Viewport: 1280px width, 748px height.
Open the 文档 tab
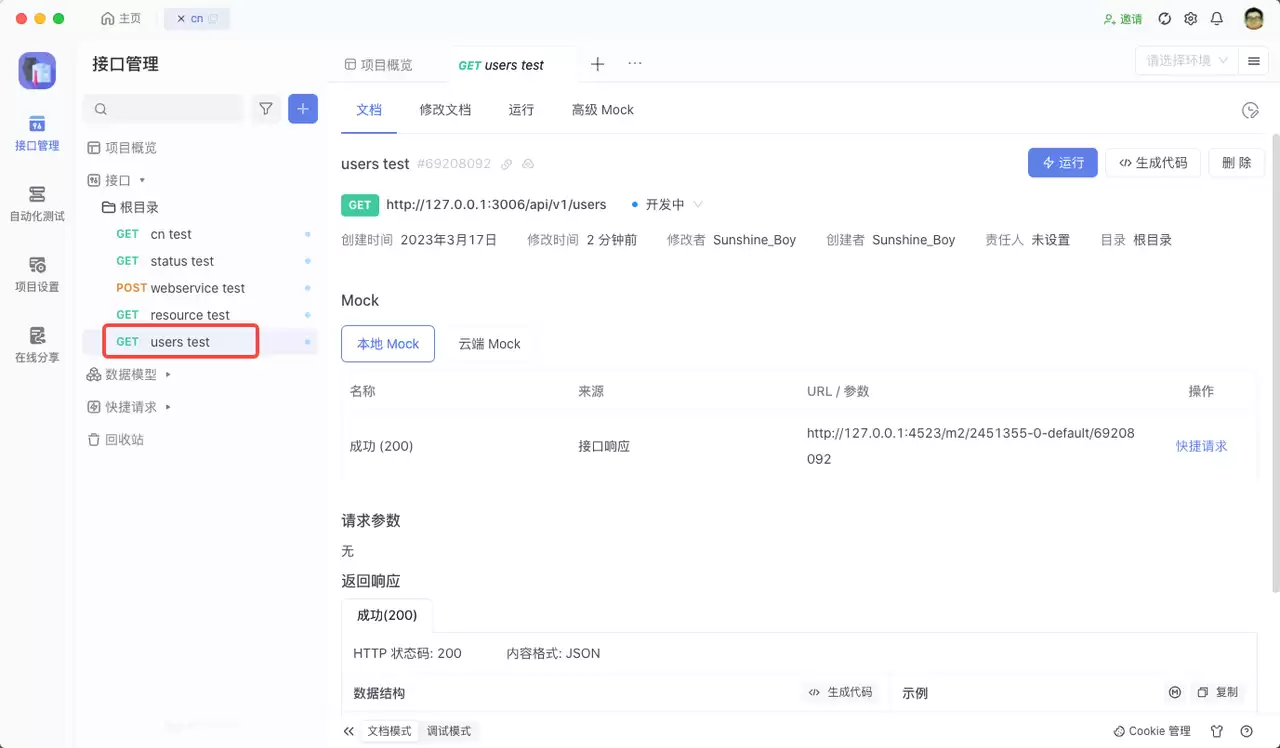tap(369, 110)
